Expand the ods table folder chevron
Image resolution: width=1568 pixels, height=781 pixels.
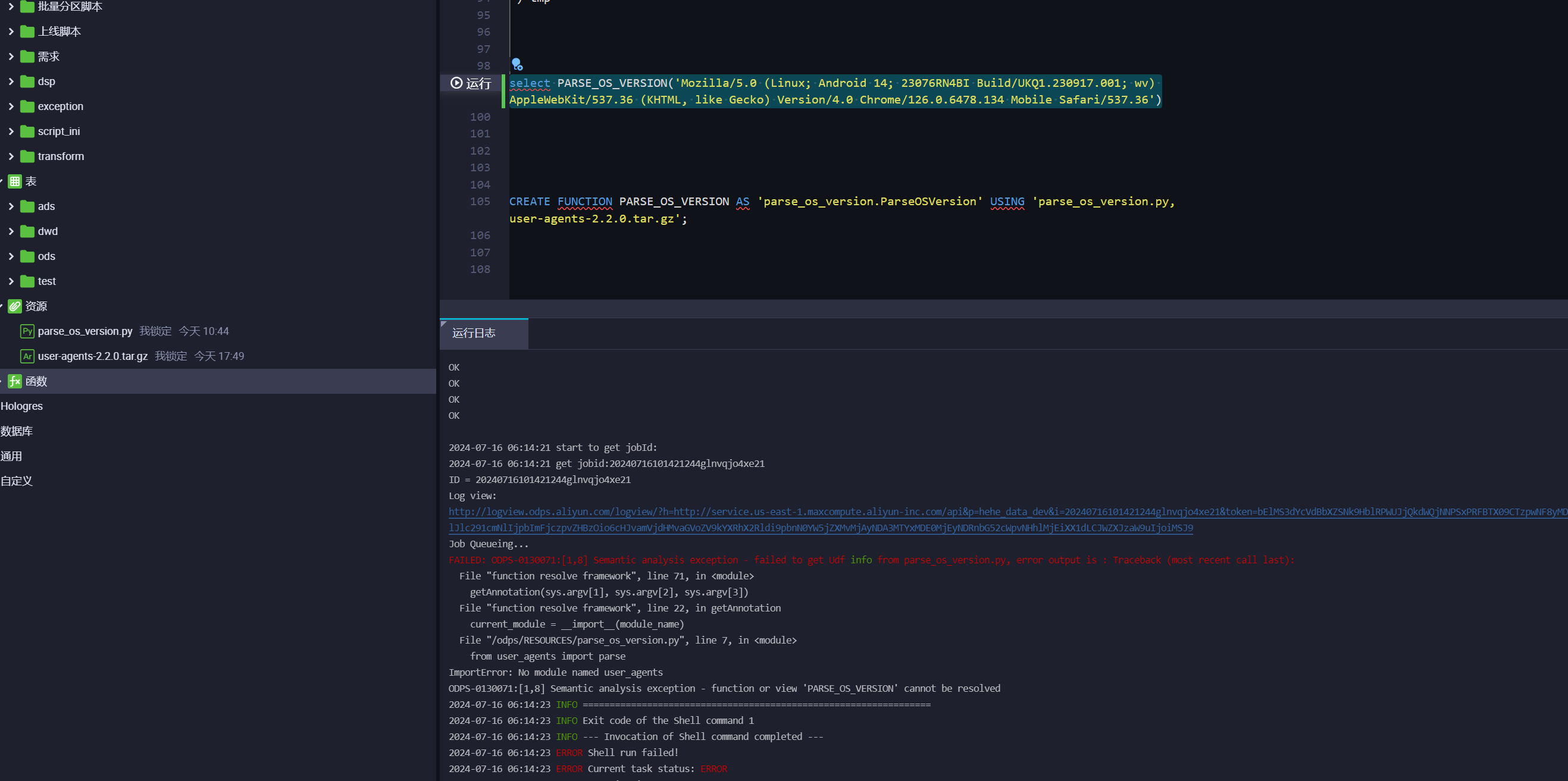[11, 256]
